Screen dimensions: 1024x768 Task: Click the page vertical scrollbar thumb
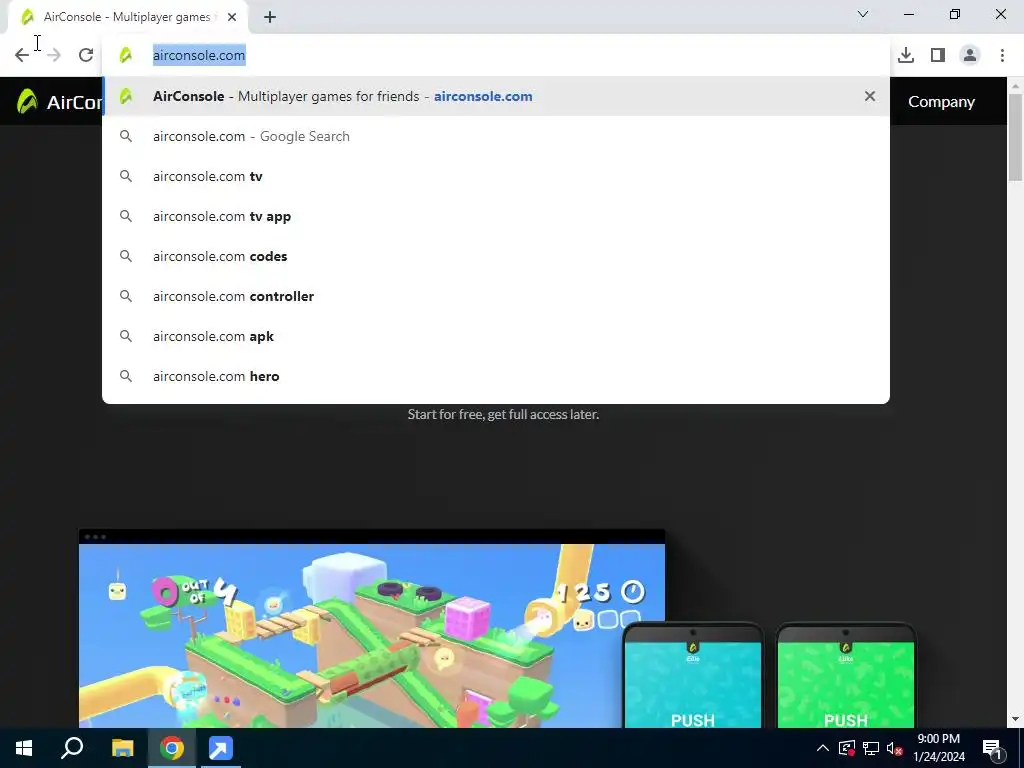coord(1016,137)
